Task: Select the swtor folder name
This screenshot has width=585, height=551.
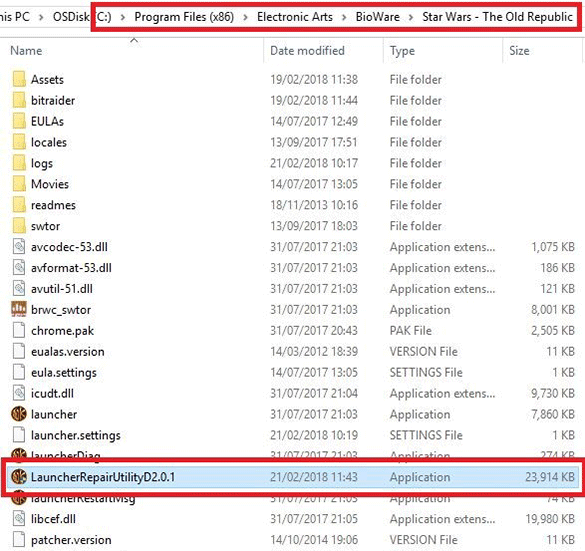Action: click(46, 226)
